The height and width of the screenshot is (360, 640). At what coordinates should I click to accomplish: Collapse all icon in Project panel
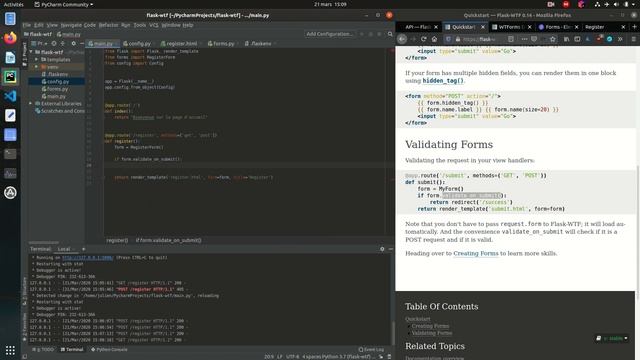click(62, 43)
